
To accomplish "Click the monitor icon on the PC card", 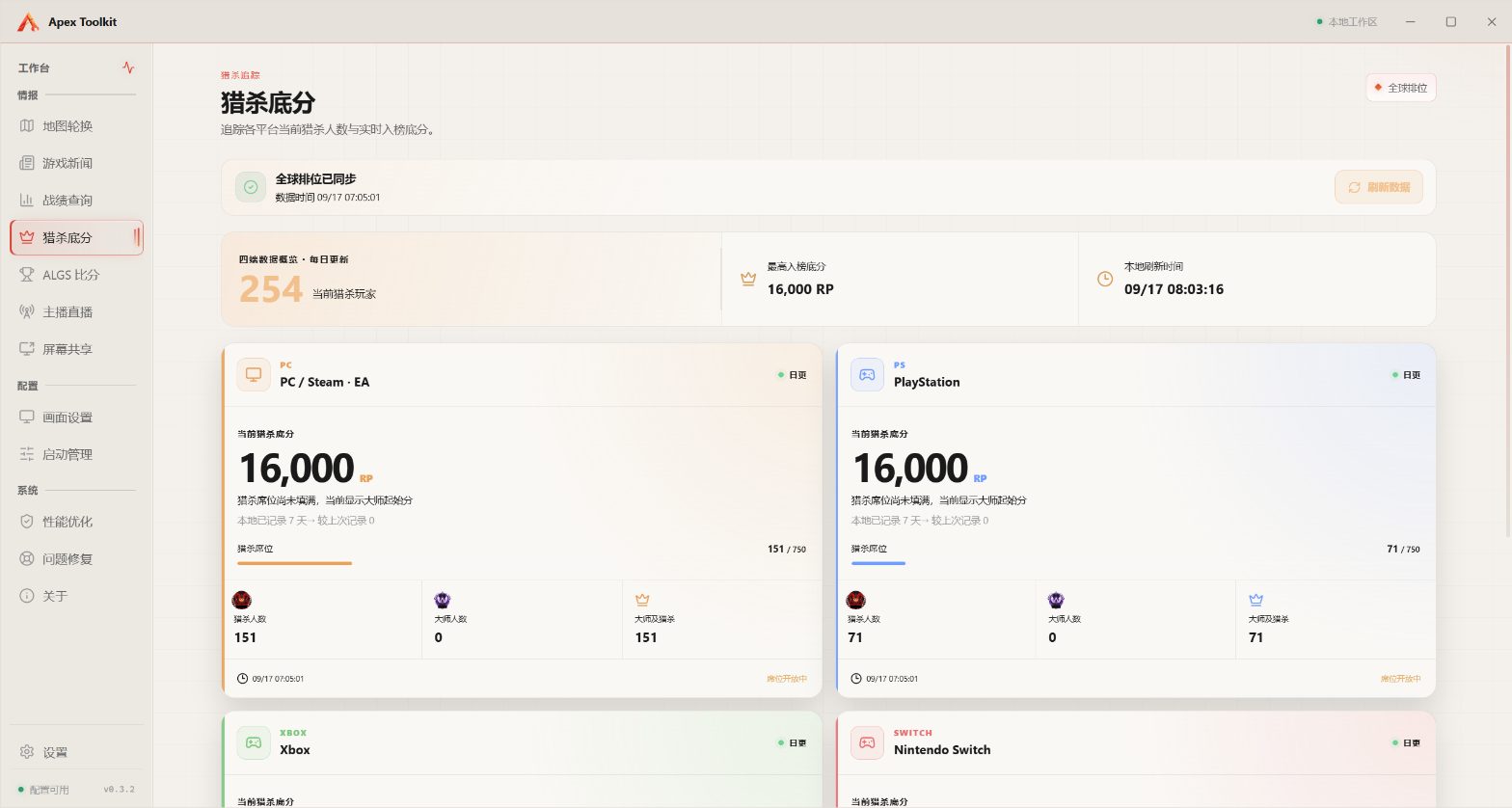I will (254, 374).
